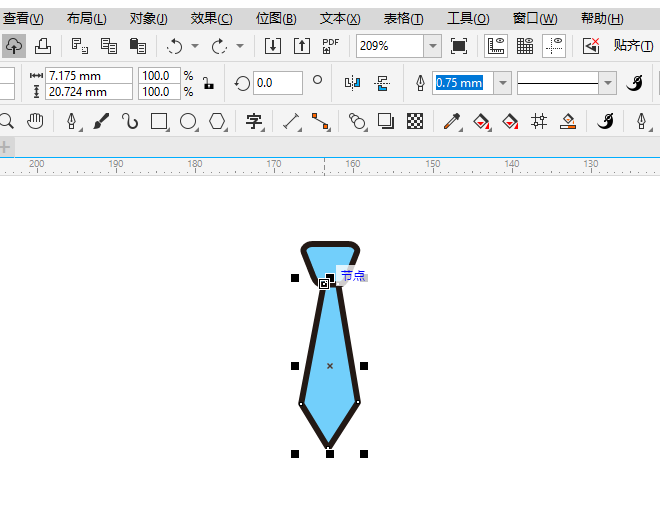Expand the outline width dropdown
Image resolution: width=660 pixels, height=510 pixels.
pyautogui.click(x=503, y=83)
